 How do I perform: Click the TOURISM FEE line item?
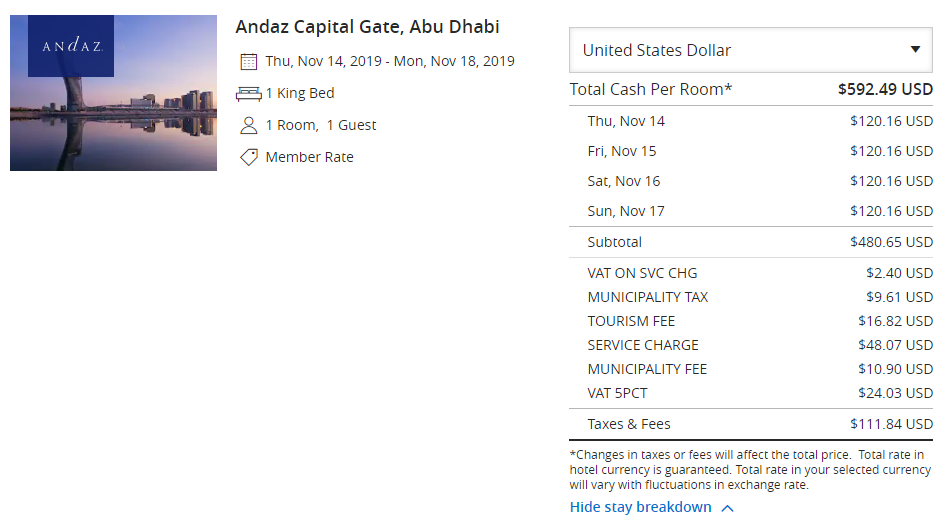(x=631, y=321)
